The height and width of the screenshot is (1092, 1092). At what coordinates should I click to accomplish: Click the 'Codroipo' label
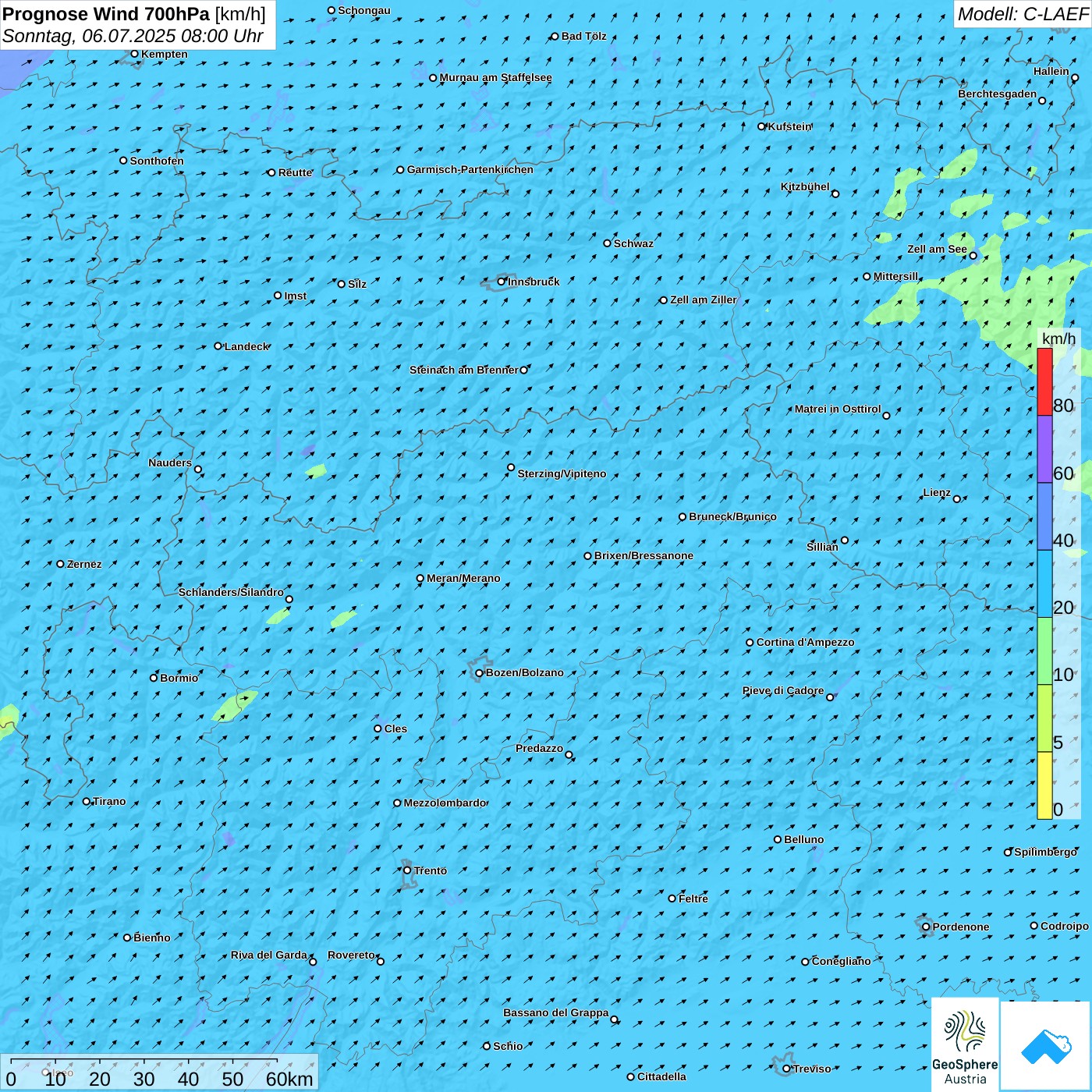(x=1065, y=926)
